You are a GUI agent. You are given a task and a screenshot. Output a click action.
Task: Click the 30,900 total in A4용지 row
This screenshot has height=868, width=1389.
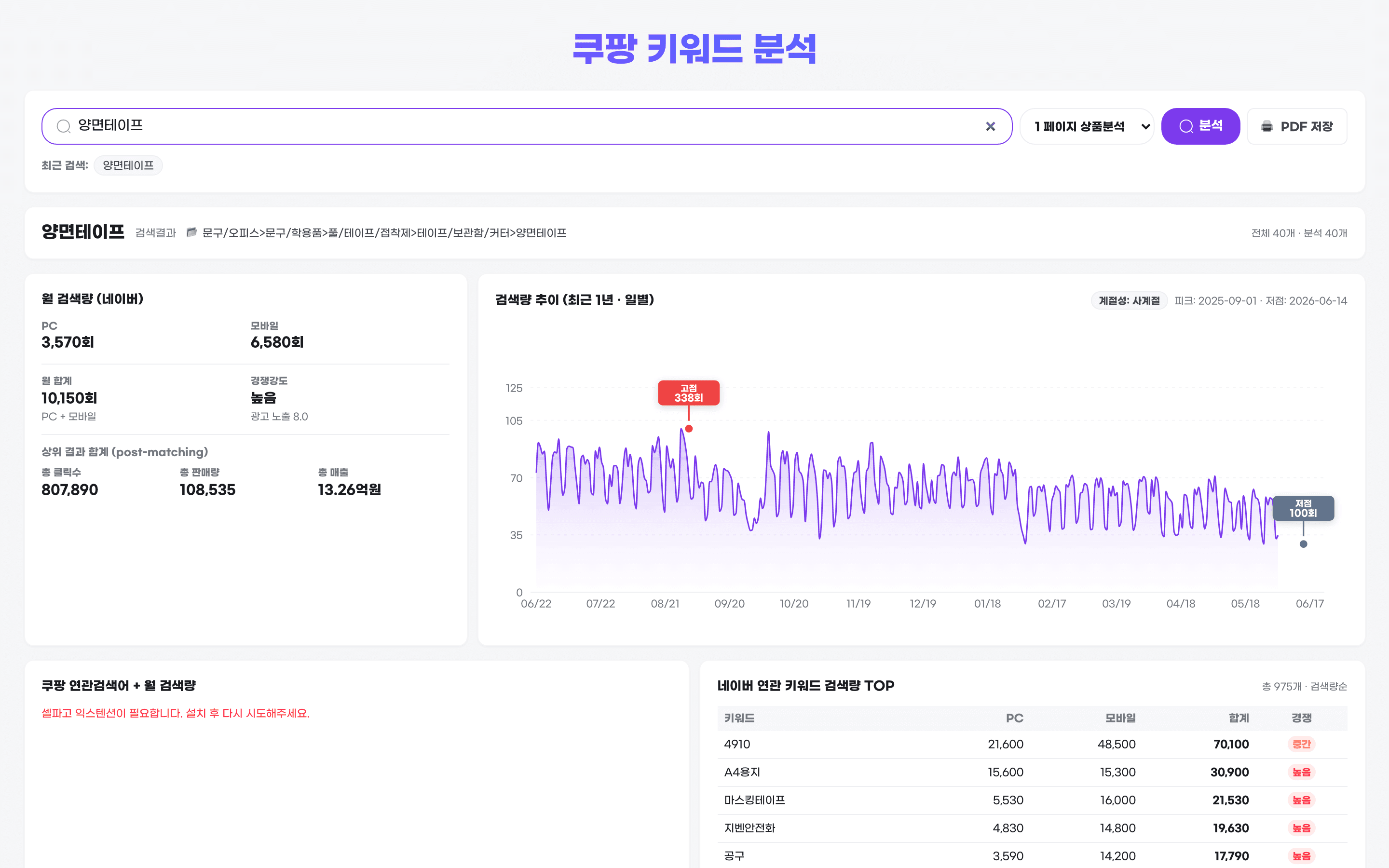(x=1229, y=773)
